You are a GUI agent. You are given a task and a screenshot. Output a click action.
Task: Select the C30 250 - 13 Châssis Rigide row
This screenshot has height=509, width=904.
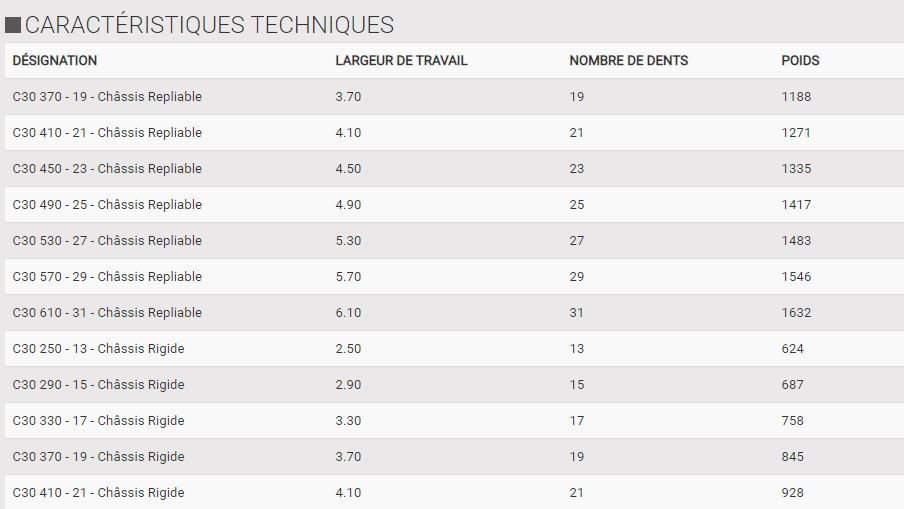click(x=98, y=349)
